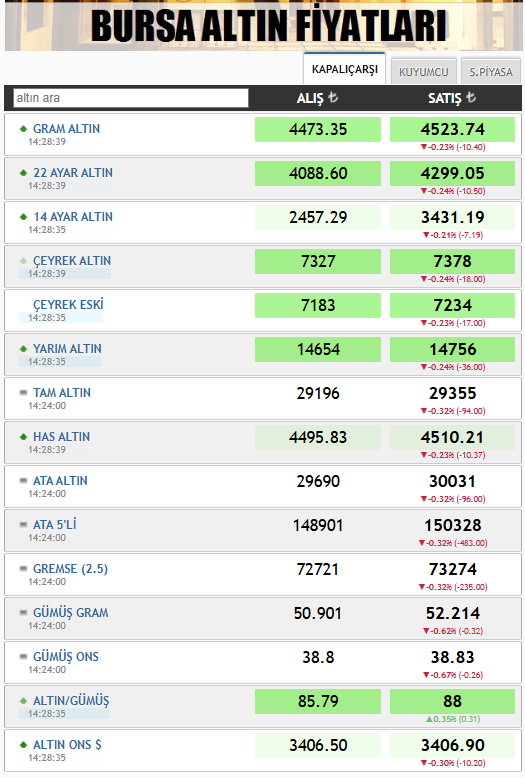Open the GREMSE (2.5) link
525x778 pixels.
70,569
